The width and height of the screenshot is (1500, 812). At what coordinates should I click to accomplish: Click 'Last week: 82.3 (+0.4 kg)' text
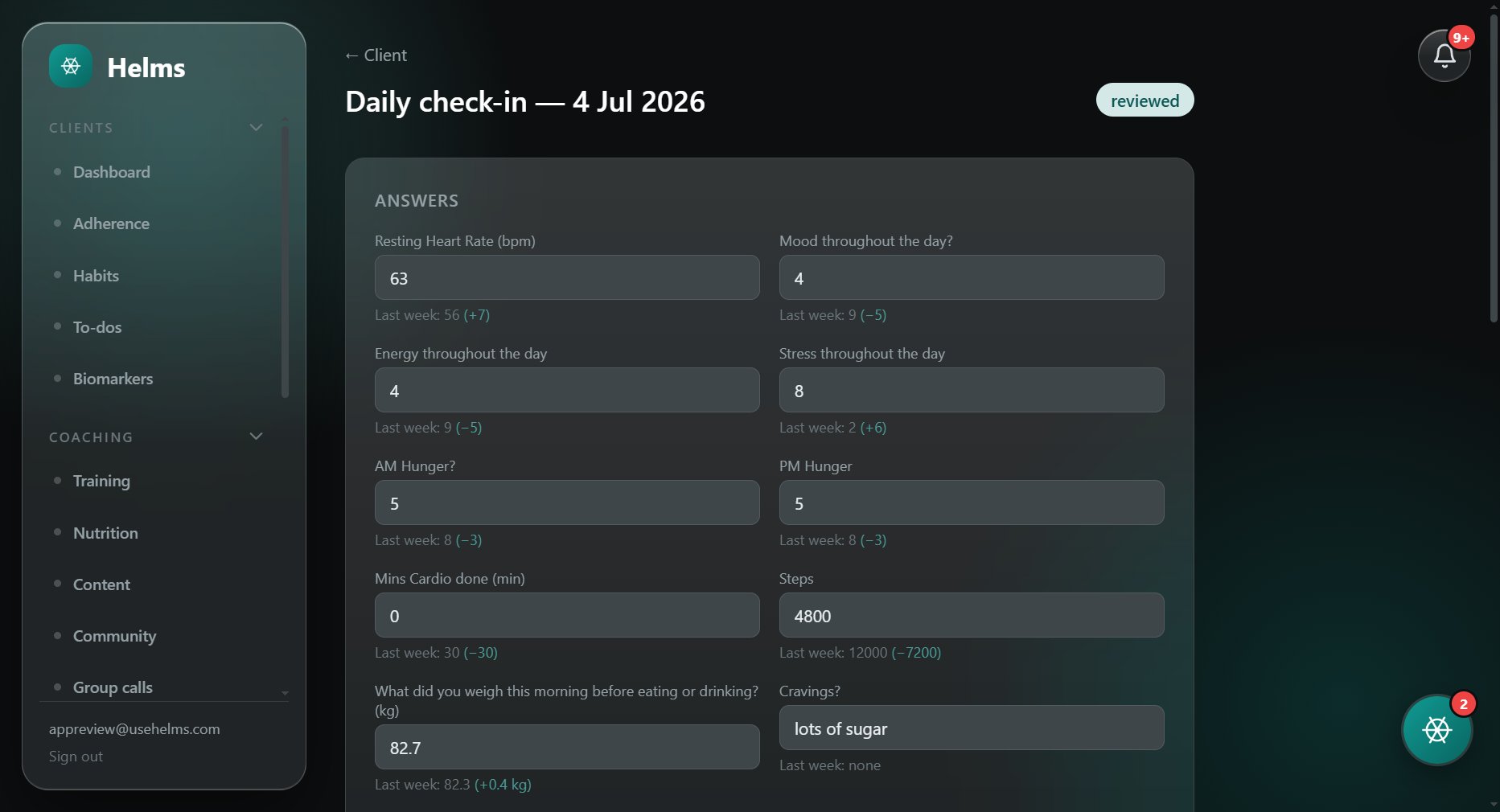click(453, 785)
